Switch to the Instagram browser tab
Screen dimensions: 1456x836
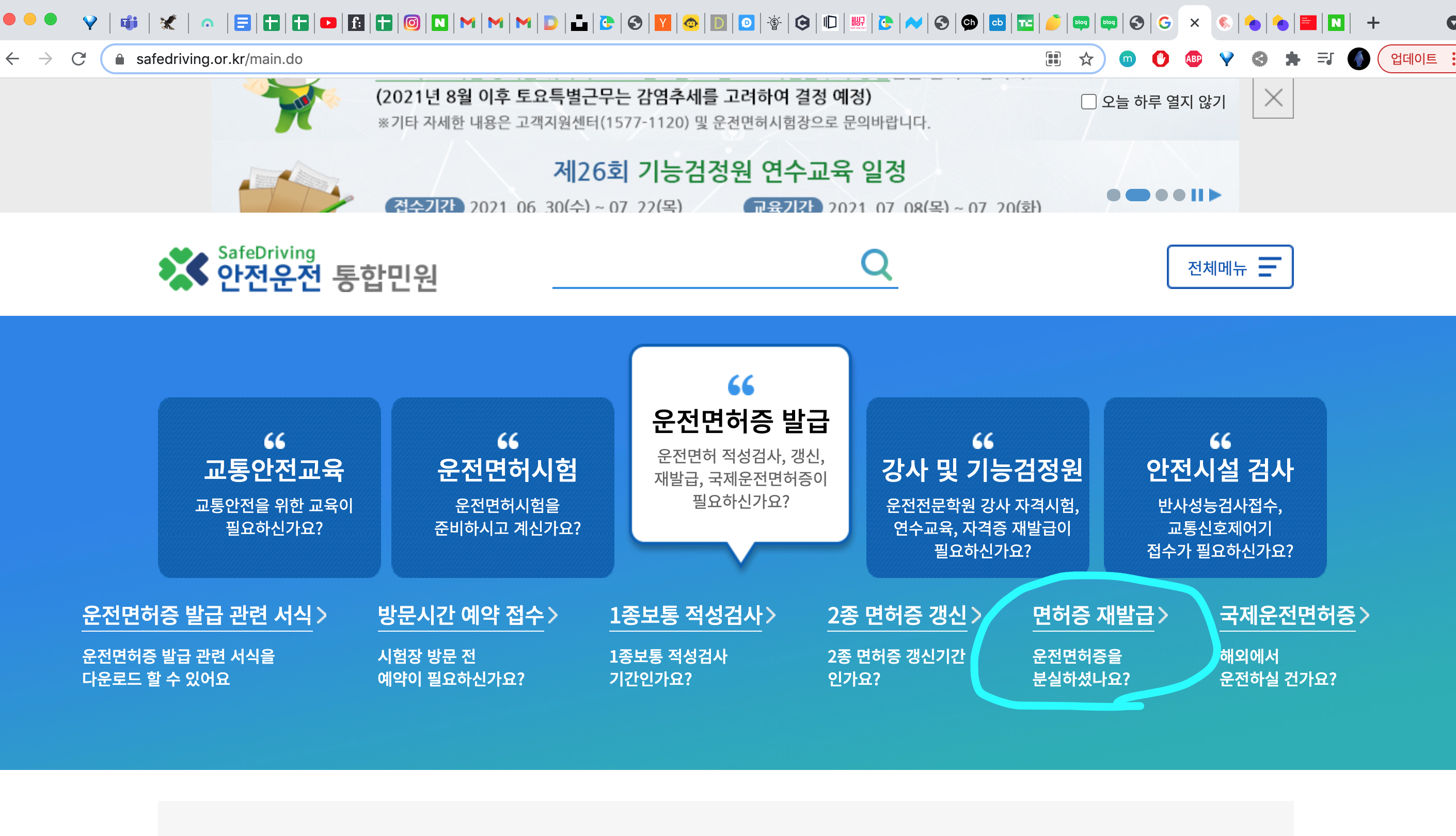412,23
